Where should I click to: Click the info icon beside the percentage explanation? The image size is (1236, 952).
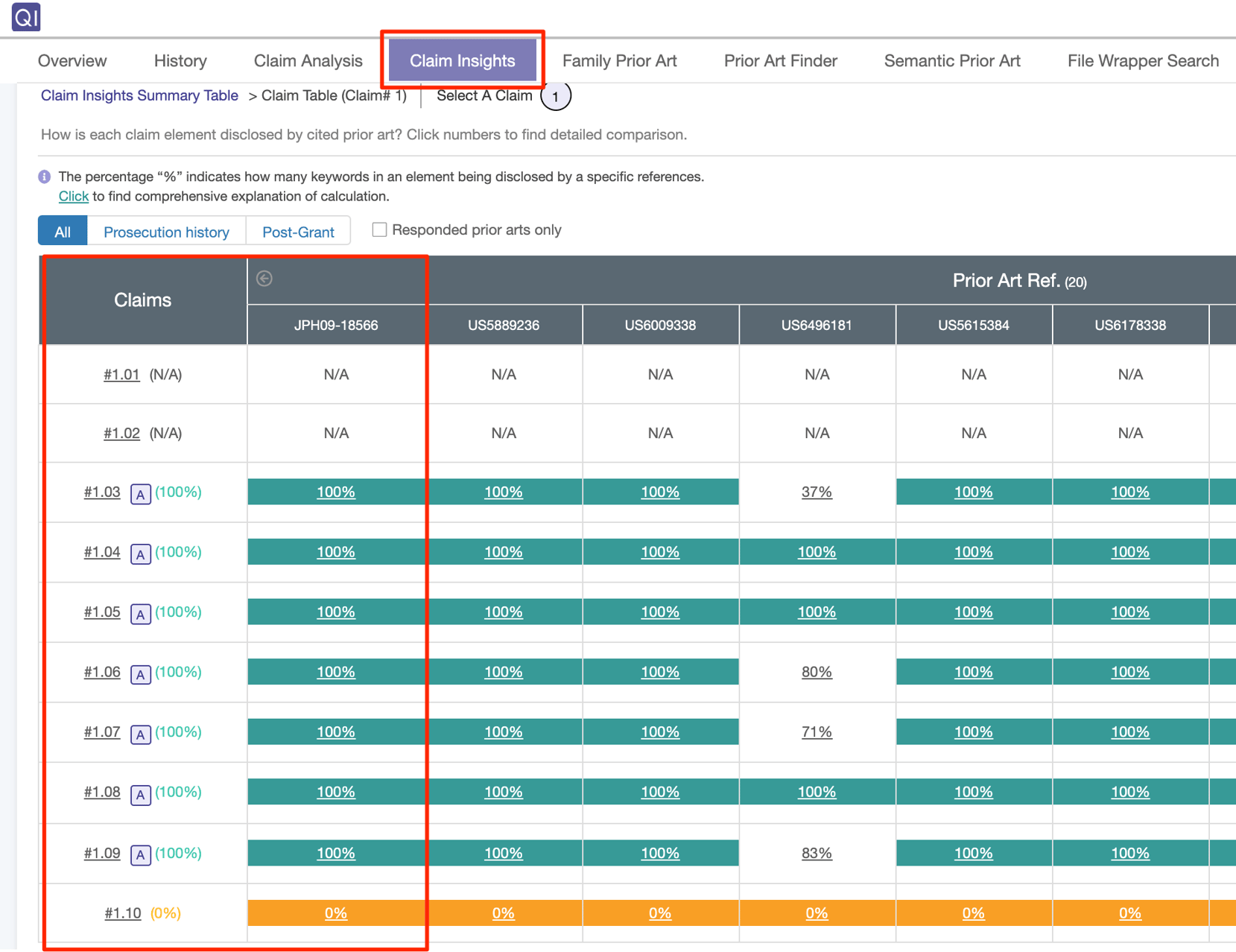[x=43, y=176]
